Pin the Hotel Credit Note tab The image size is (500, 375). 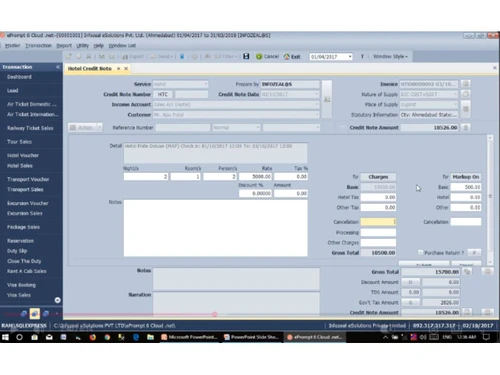(118, 68)
